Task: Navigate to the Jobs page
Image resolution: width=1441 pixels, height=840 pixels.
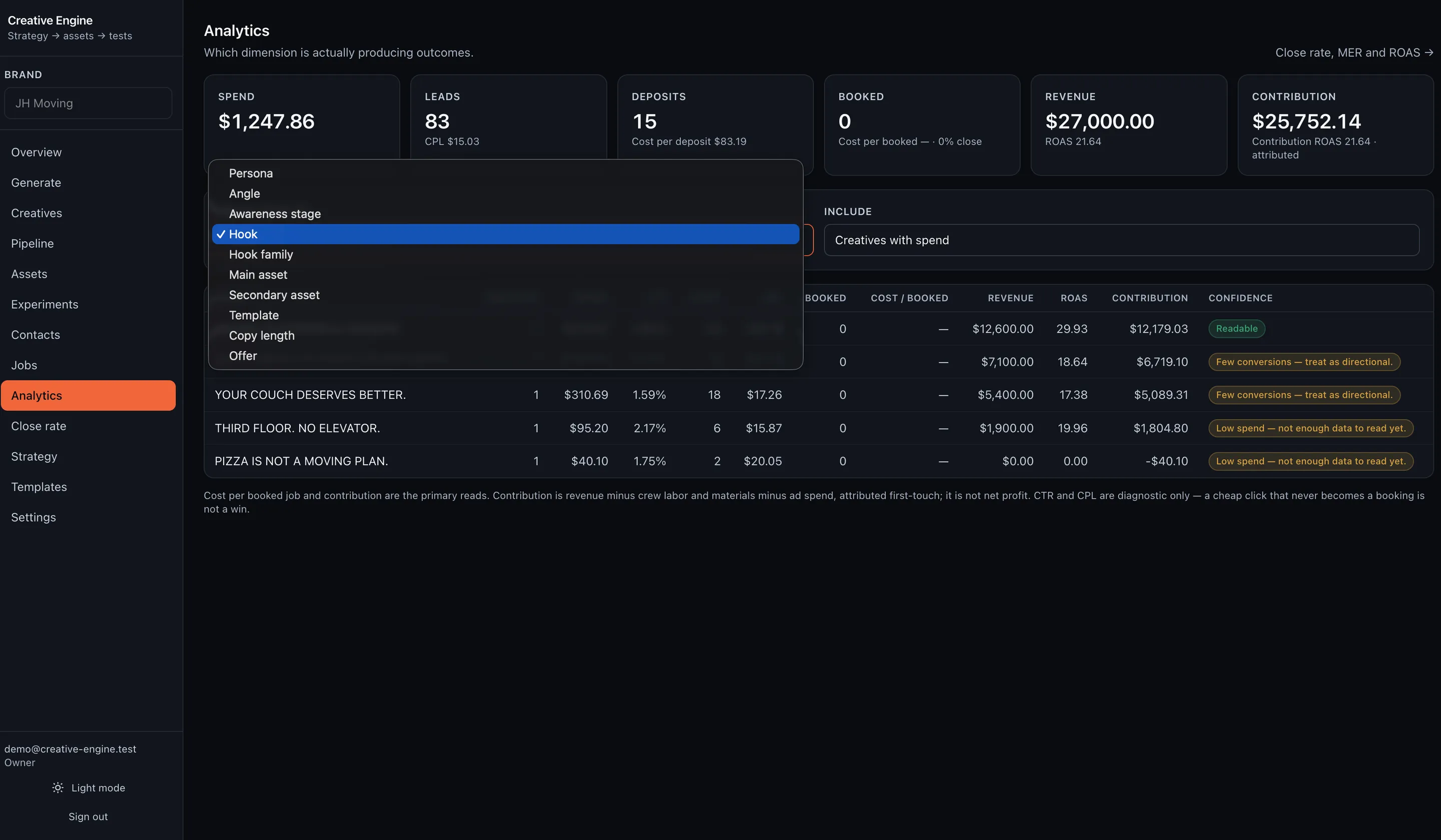Action: point(88,365)
